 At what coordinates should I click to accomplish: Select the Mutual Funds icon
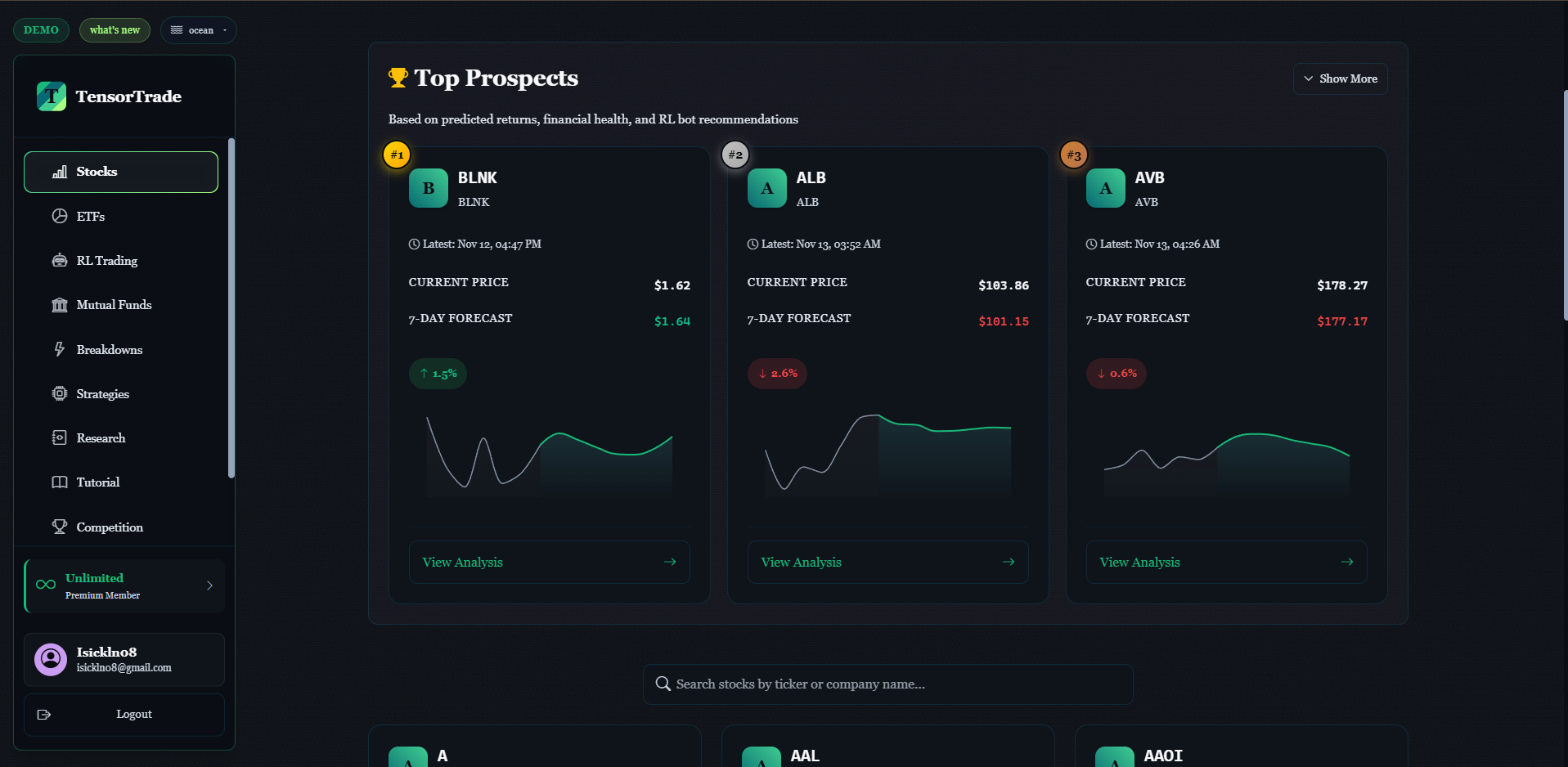(x=60, y=304)
